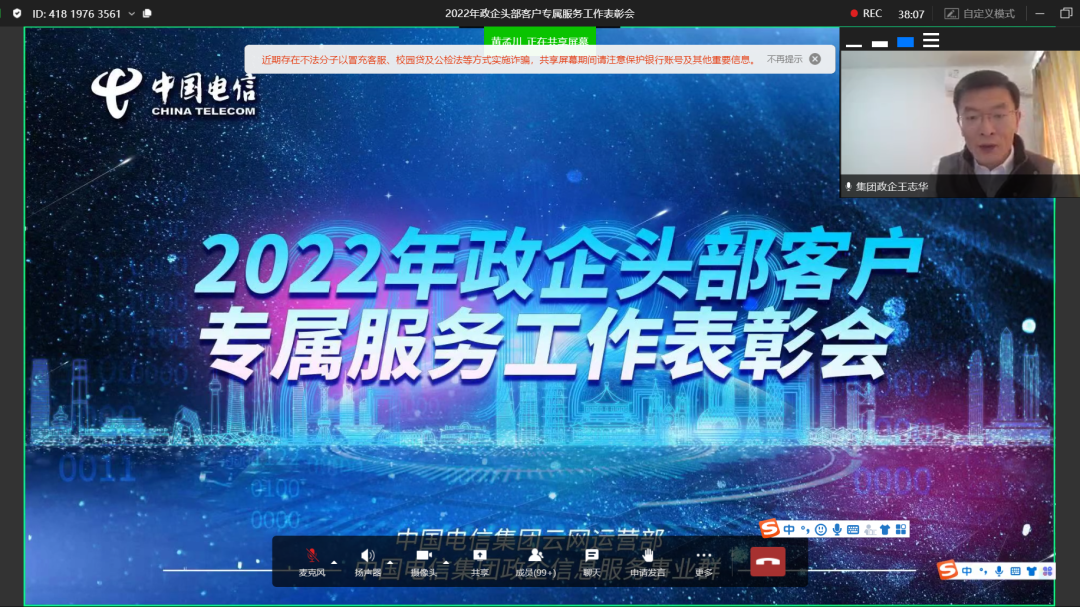Open the members list 成员(99+)
This screenshot has height=607, width=1080.
click(535, 562)
